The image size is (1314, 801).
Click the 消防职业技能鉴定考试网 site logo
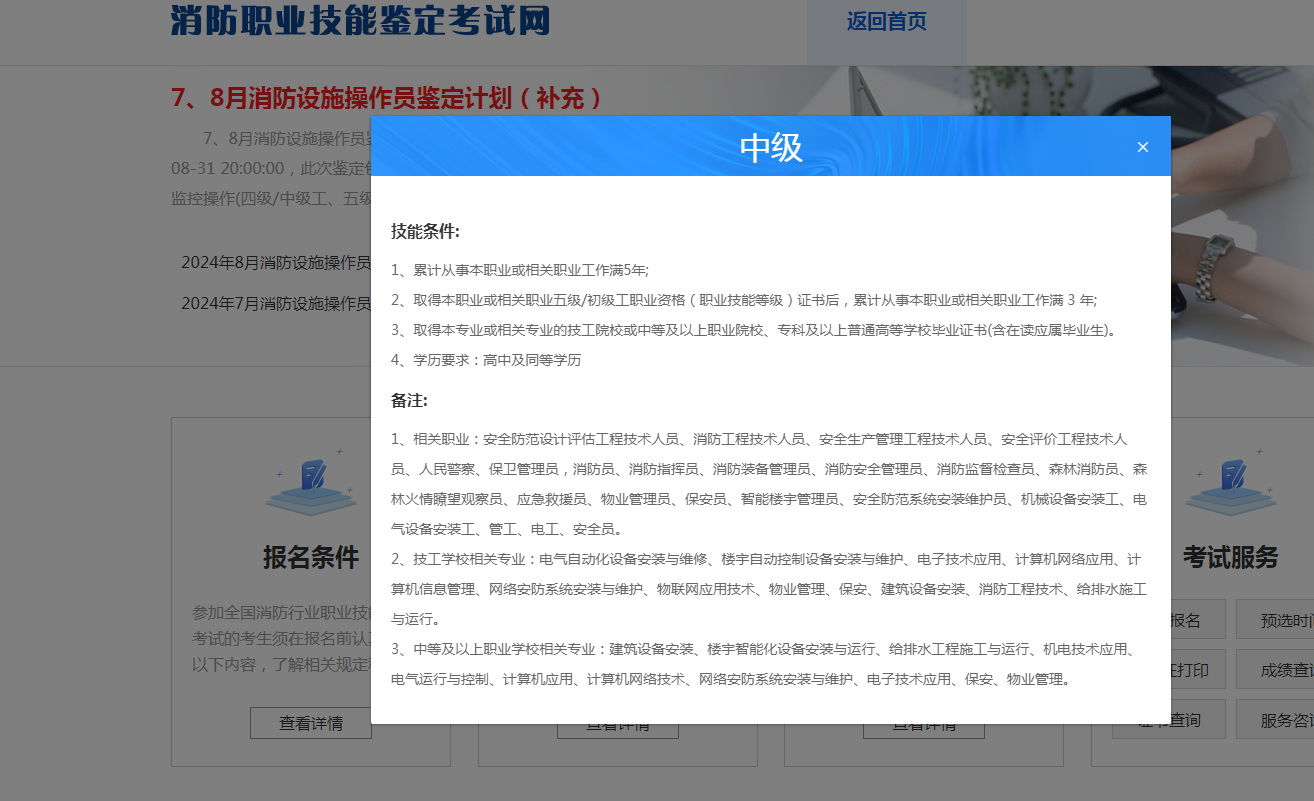360,20
